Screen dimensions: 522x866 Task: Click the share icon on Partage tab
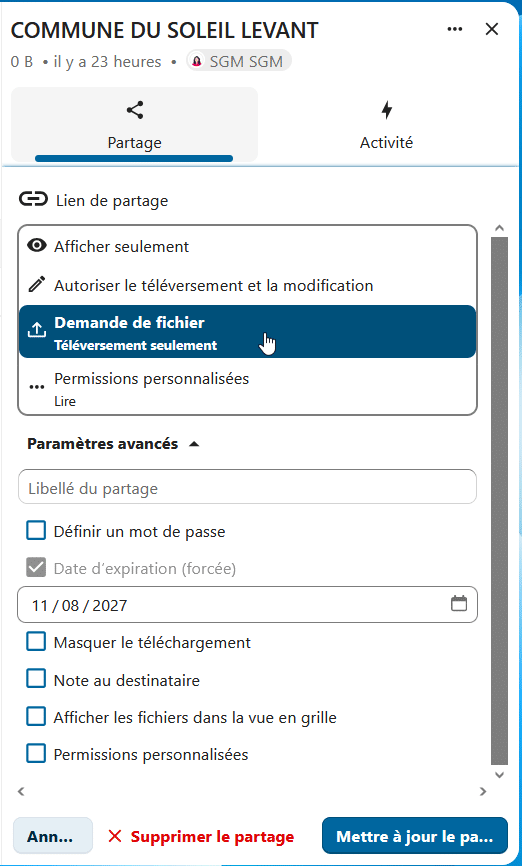tap(134, 110)
